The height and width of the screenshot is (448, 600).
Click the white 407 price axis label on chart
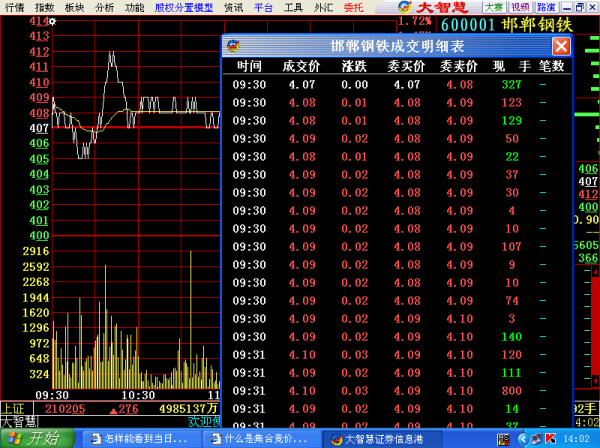39,128
